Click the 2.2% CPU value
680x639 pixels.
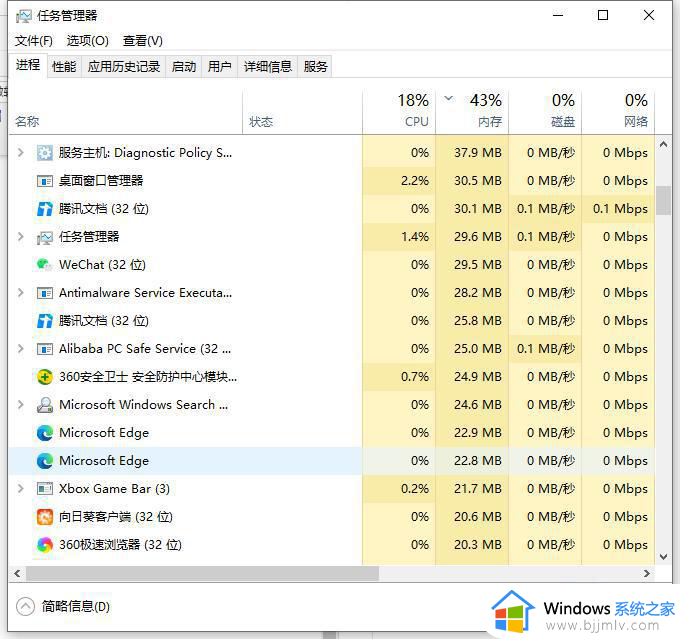click(x=415, y=180)
